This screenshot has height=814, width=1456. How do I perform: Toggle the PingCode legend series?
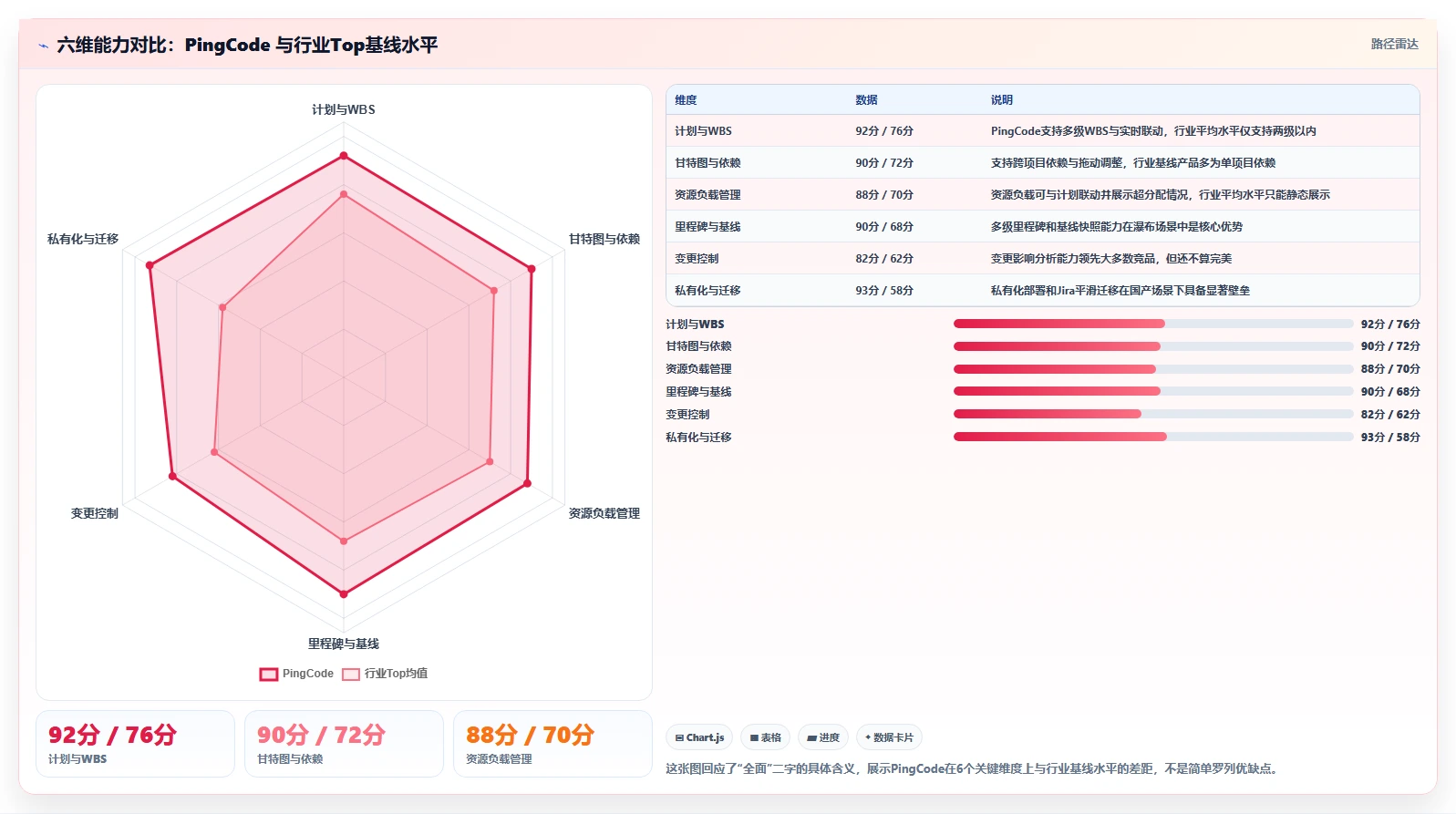pos(296,674)
